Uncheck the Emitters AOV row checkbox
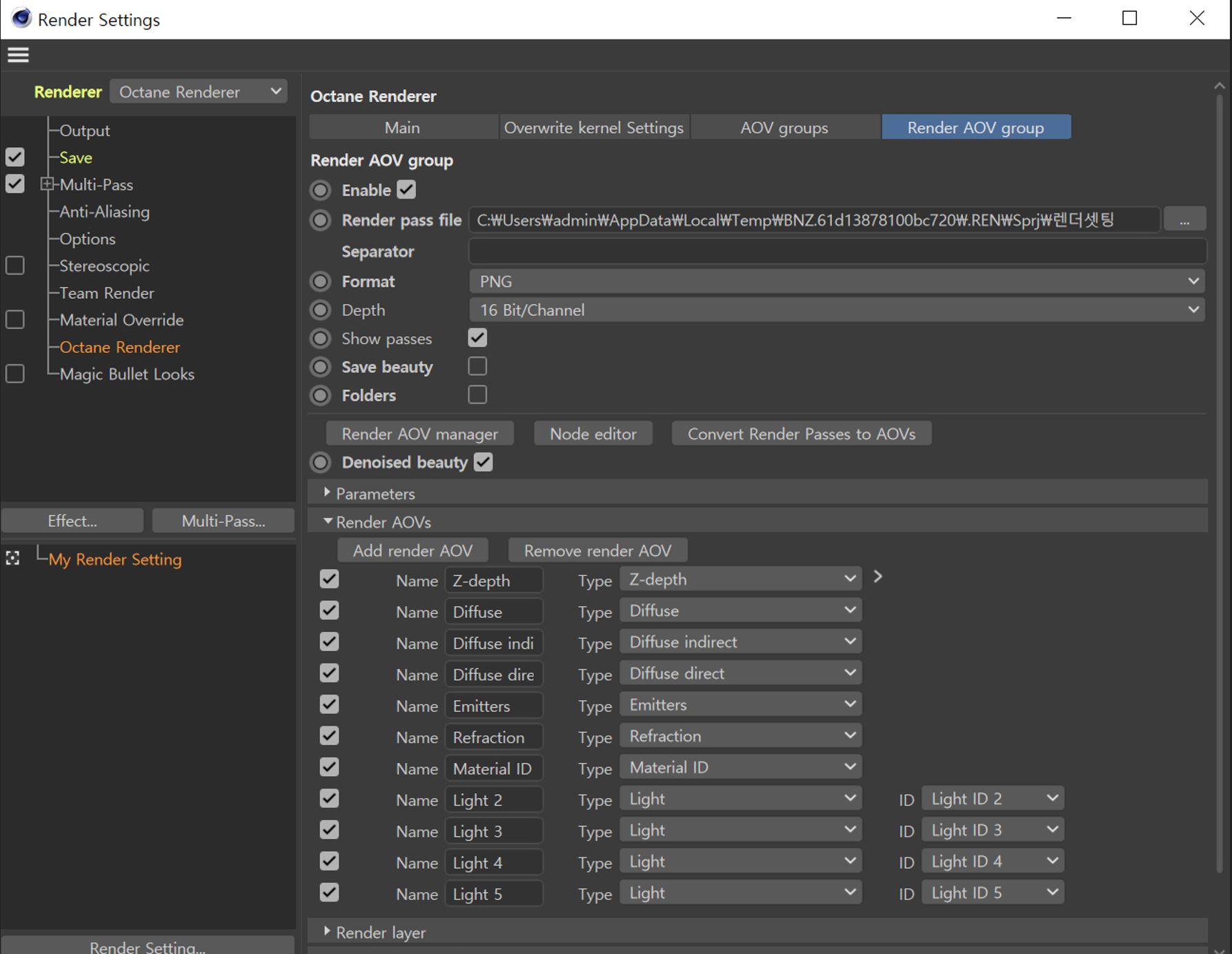The height and width of the screenshot is (954, 1232). point(330,704)
